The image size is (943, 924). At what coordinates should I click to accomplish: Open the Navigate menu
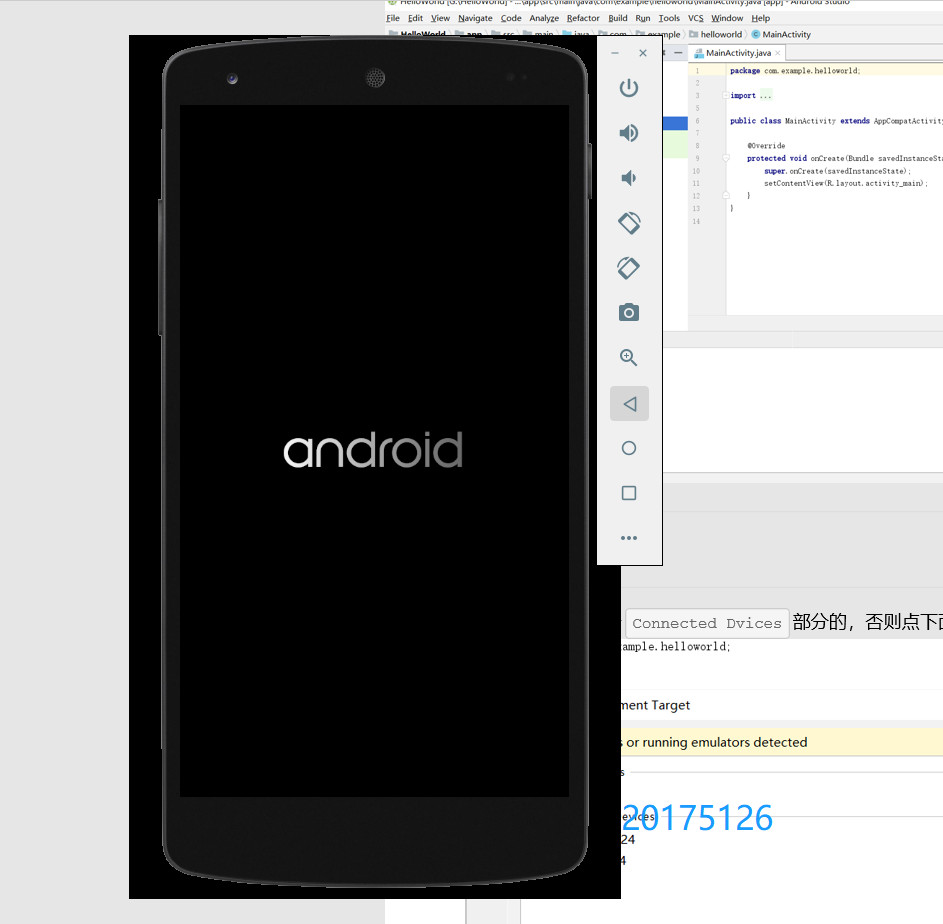(x=475, y=18)
